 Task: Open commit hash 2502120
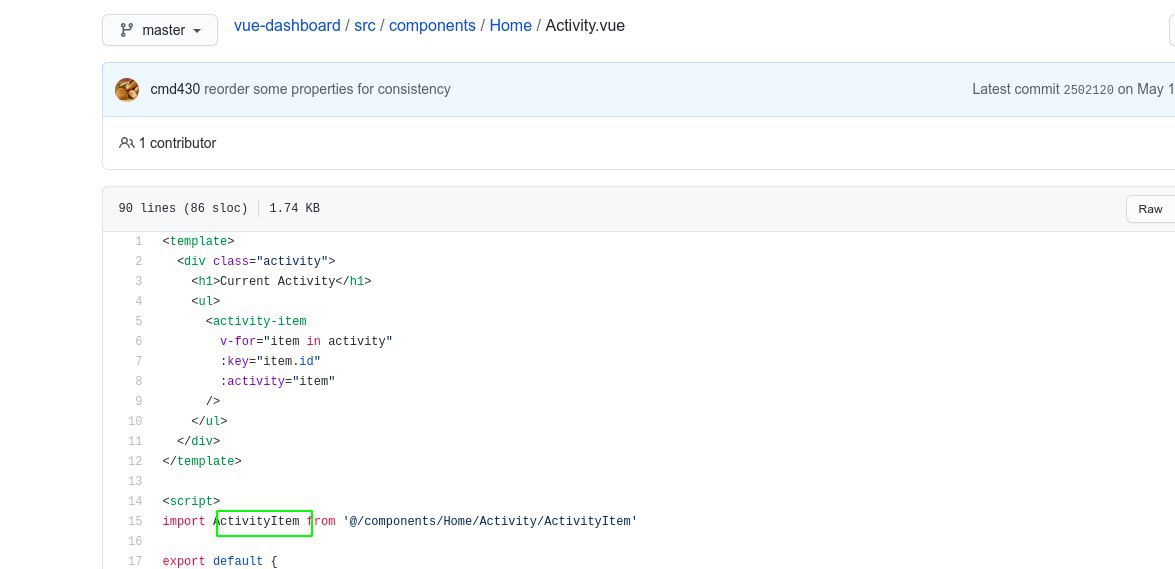(1088, 89)
